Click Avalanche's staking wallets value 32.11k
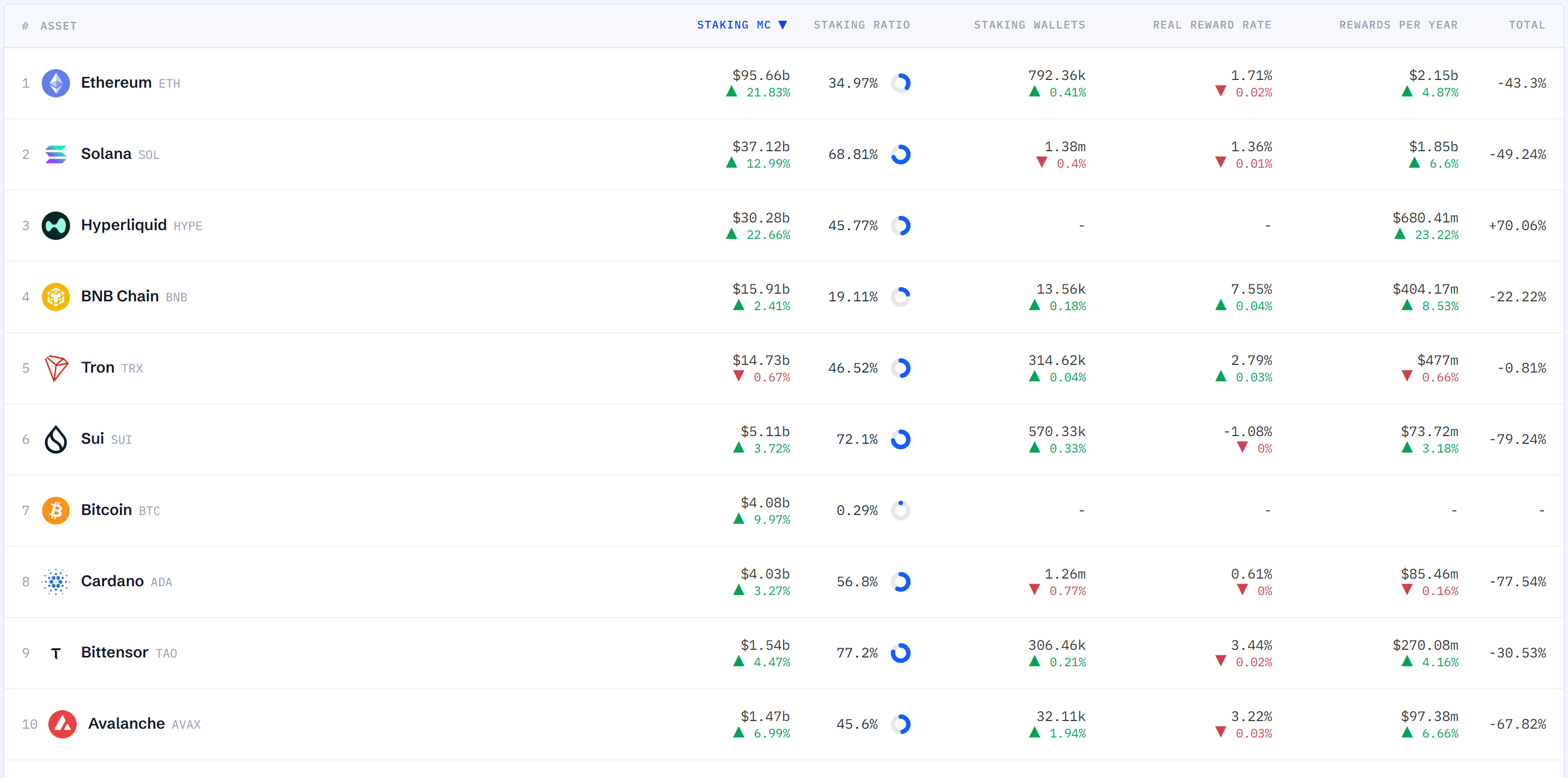This screenshot has height=778, width=1568. (x=1061, y=717)
